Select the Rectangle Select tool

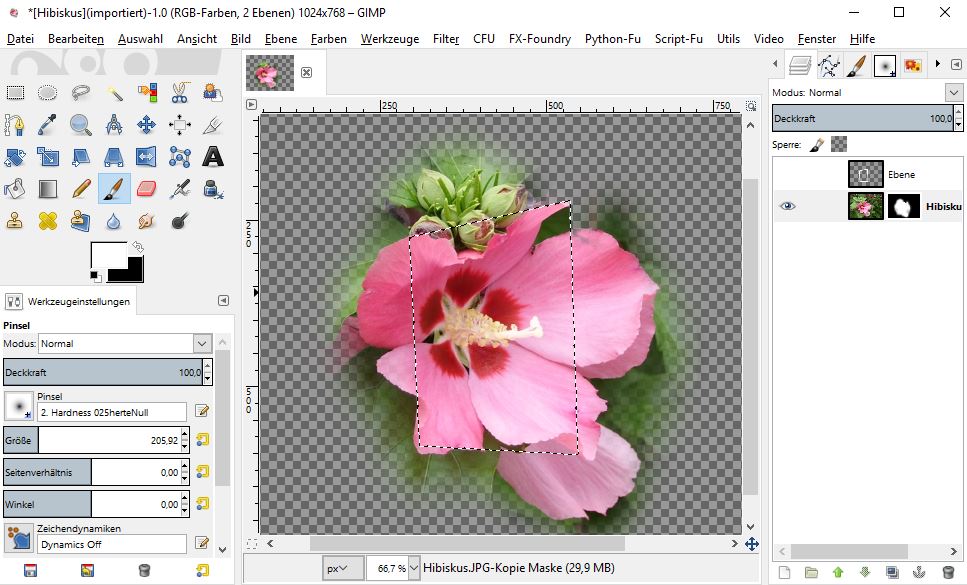click(x=16, y=93)
